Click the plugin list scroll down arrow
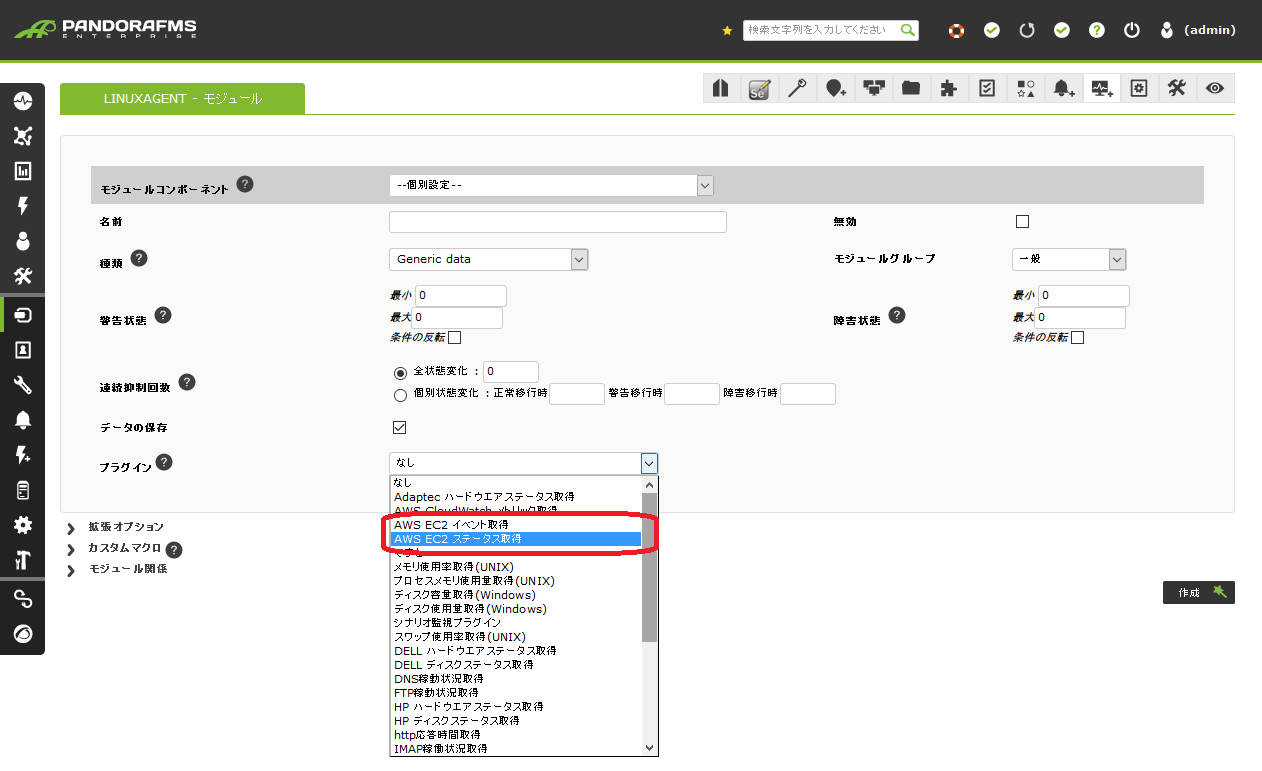This screenshot has height=771, width=1262. click(x=649, y=747)
